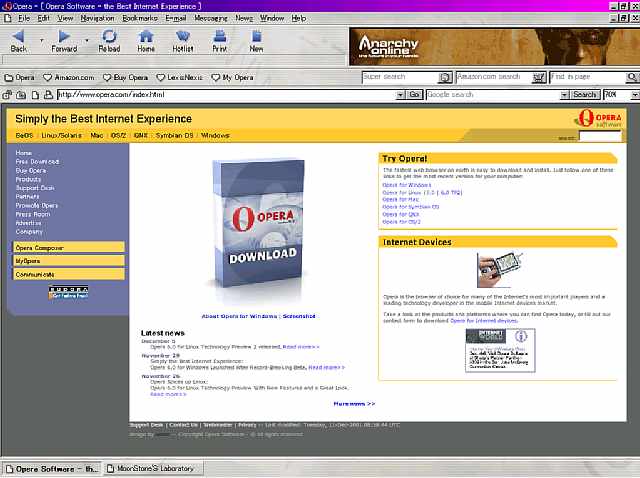Focus the address bar URL field
The height and width of the screenshot is (478, 640).
point(227,95)
